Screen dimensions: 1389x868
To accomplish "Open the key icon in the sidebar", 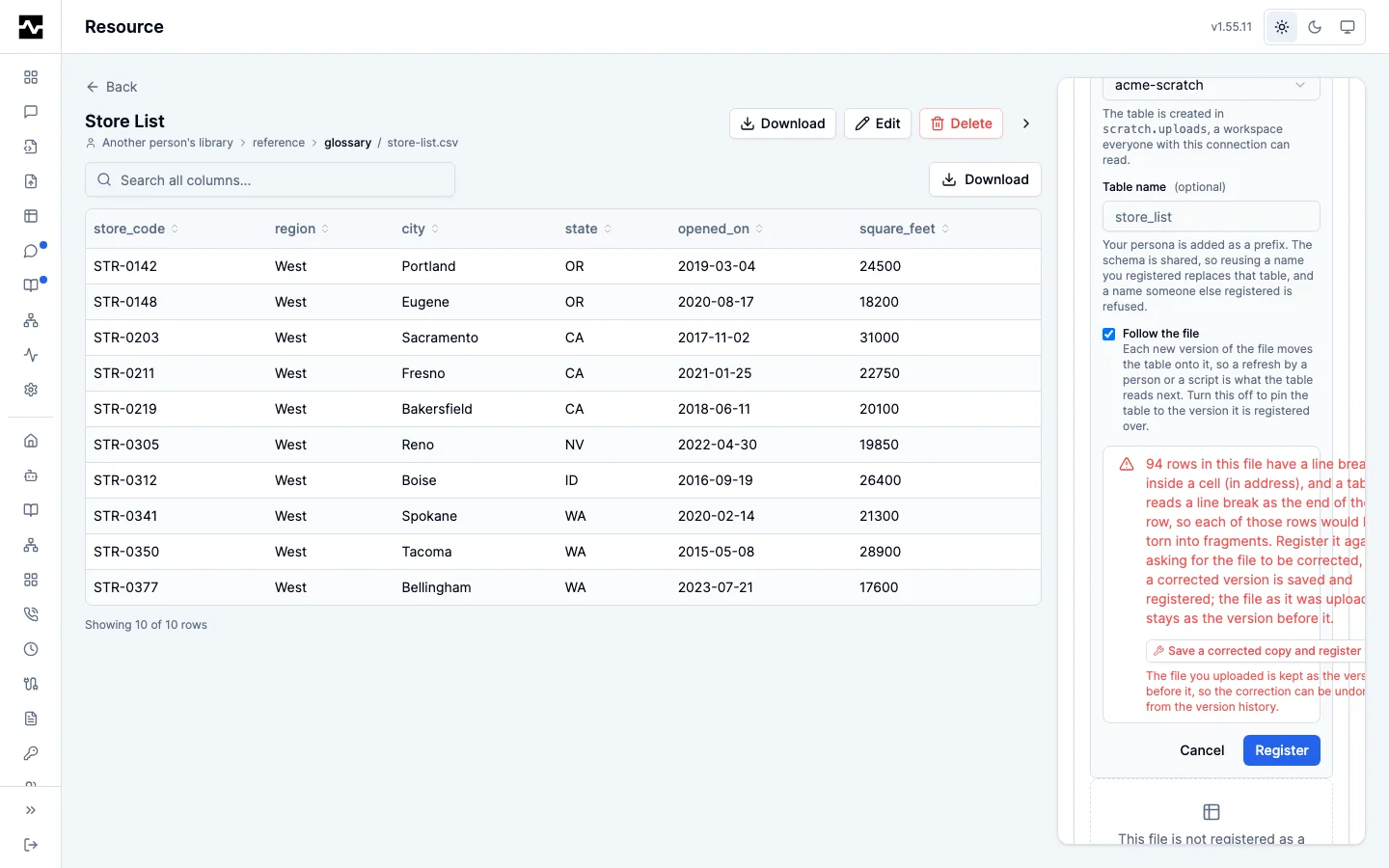I will pyautogui.click(x=31, y=753).
